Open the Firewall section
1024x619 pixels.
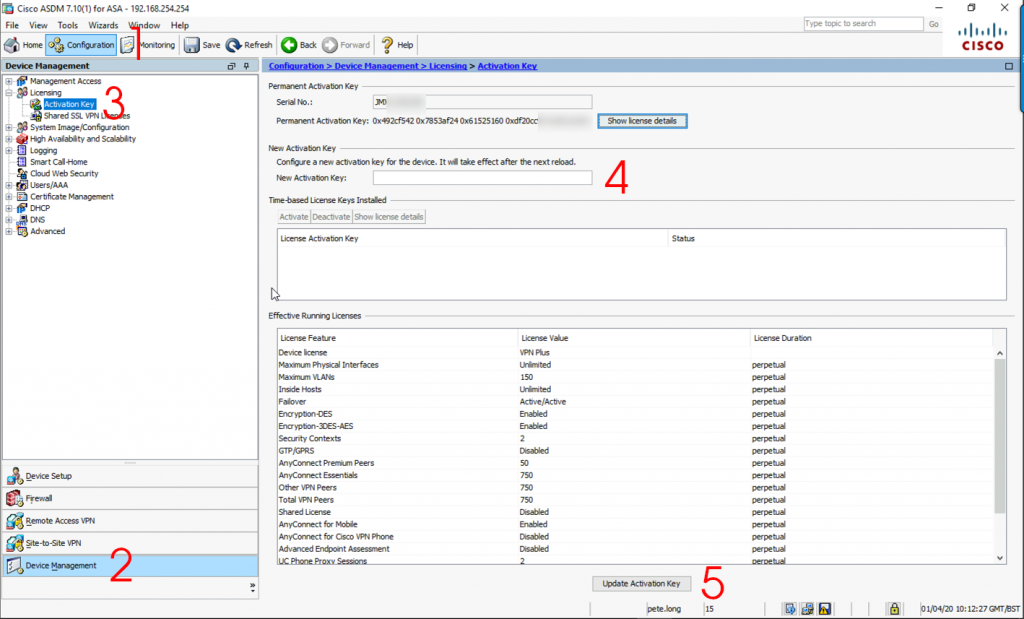[x=130, y=498]
